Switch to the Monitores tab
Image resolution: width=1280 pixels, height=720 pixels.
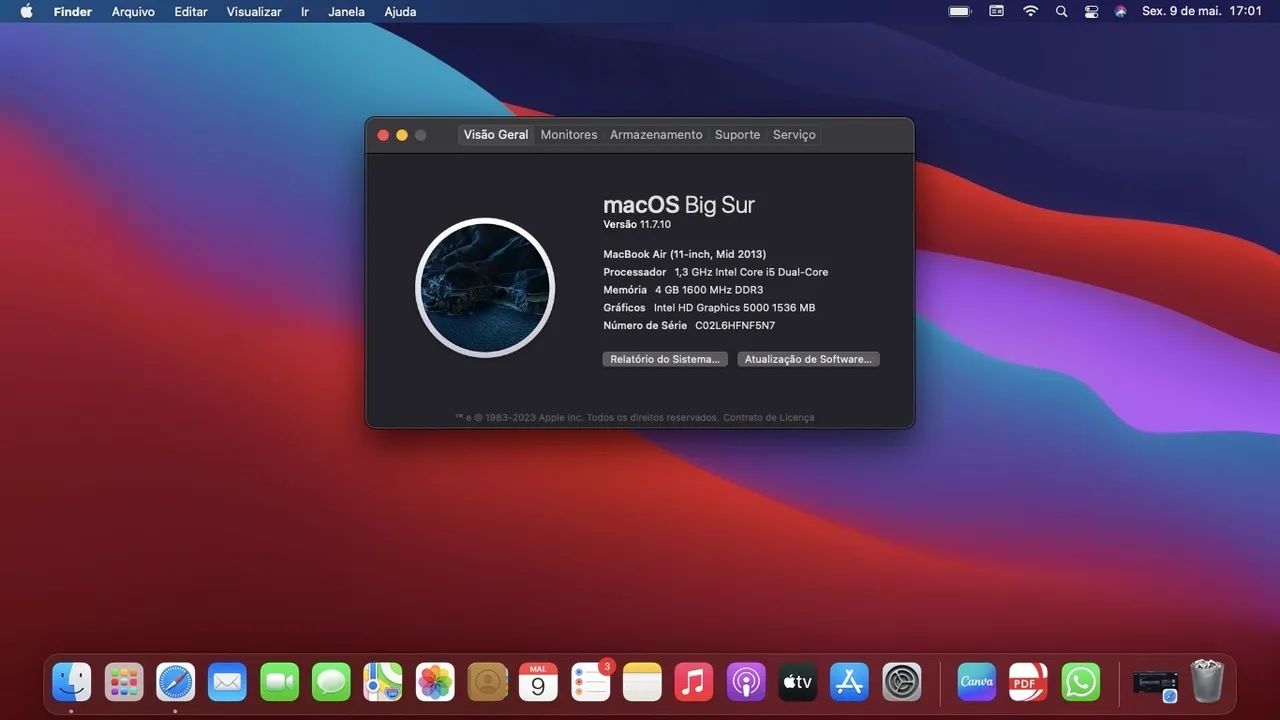[569, 135]
